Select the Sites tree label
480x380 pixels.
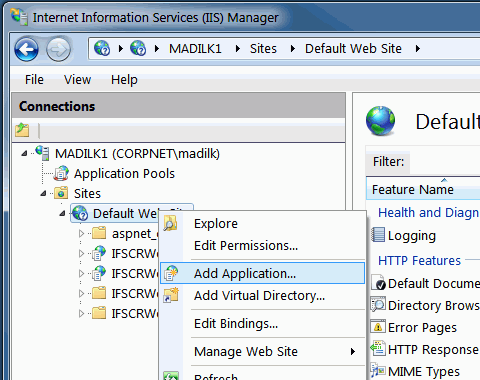tap(87, 194)
